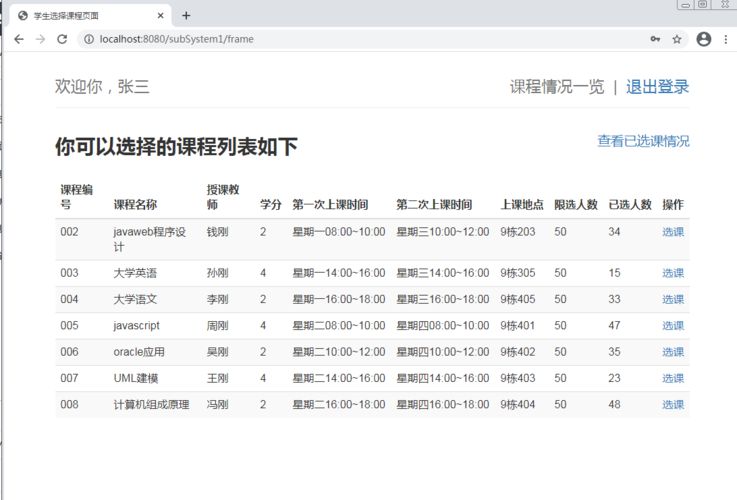Screen dimensions: 737x500
Task: Click location cell 9栋404
Action: click(x=517, y=405)
